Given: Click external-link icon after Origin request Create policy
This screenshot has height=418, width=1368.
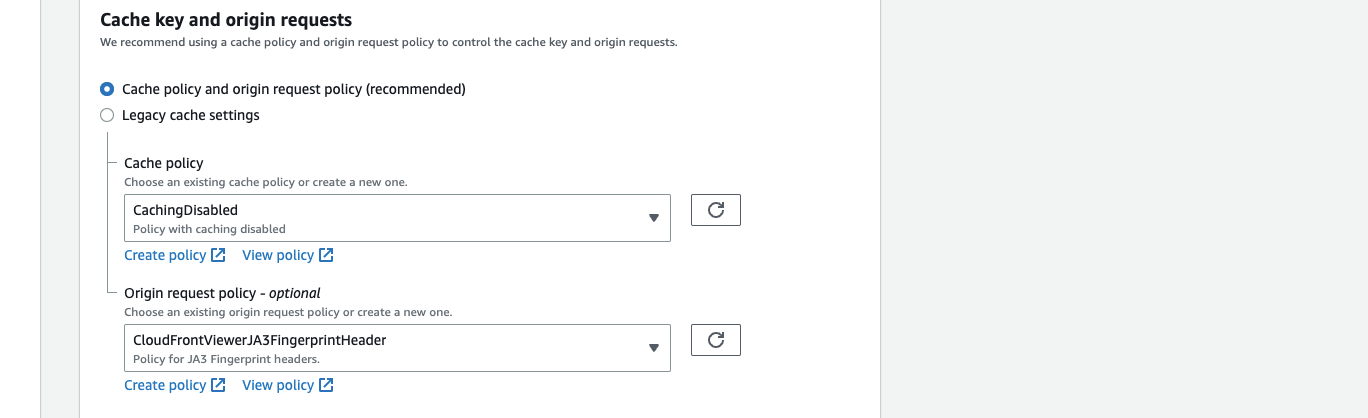Looking at the screenshot, I should (x=218, y=385).
